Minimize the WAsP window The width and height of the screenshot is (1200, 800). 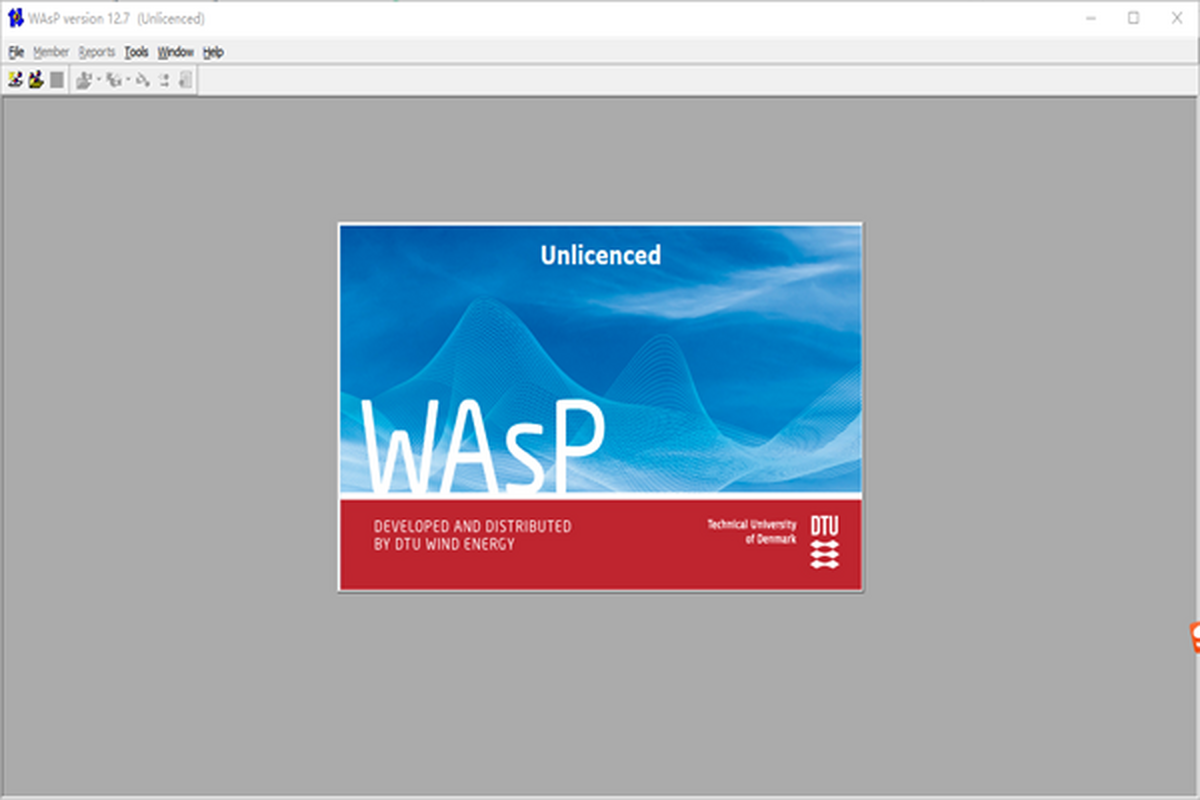pos(1090,18)
